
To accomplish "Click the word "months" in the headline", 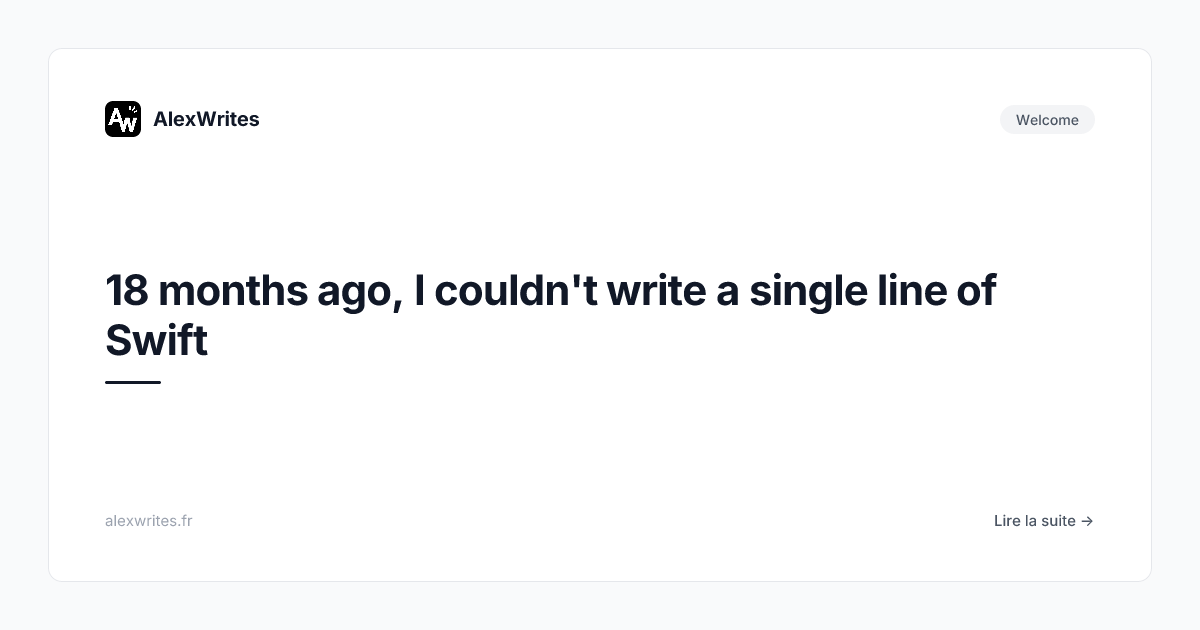I will coord(233,291).
